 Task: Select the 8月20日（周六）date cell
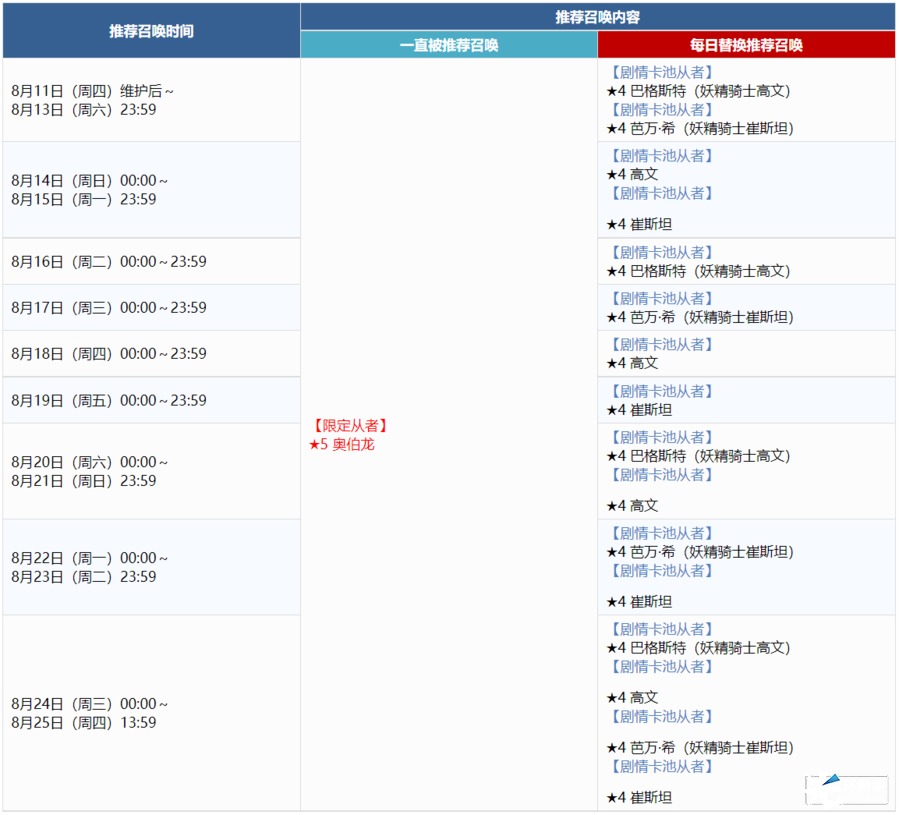click(x=90, y=471)
